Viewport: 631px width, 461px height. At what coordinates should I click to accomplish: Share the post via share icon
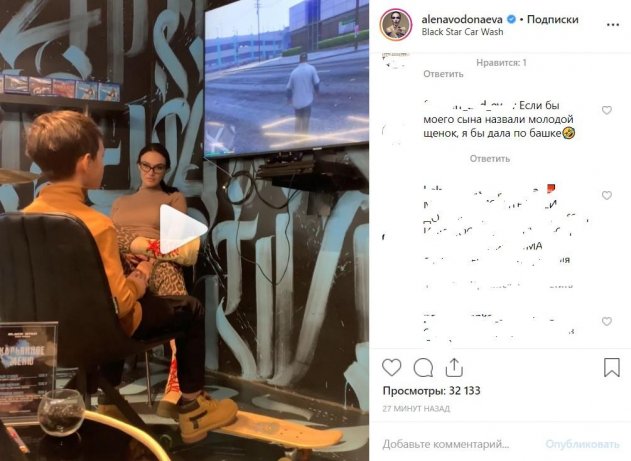coord(454,367)
